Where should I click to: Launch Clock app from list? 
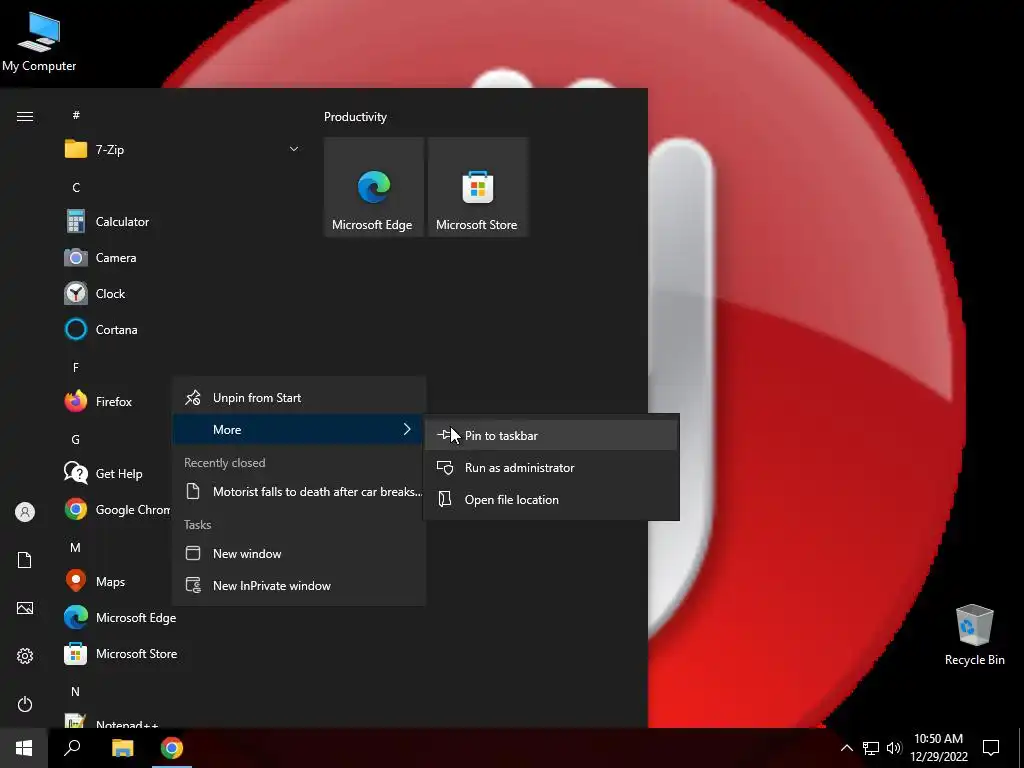181,294
